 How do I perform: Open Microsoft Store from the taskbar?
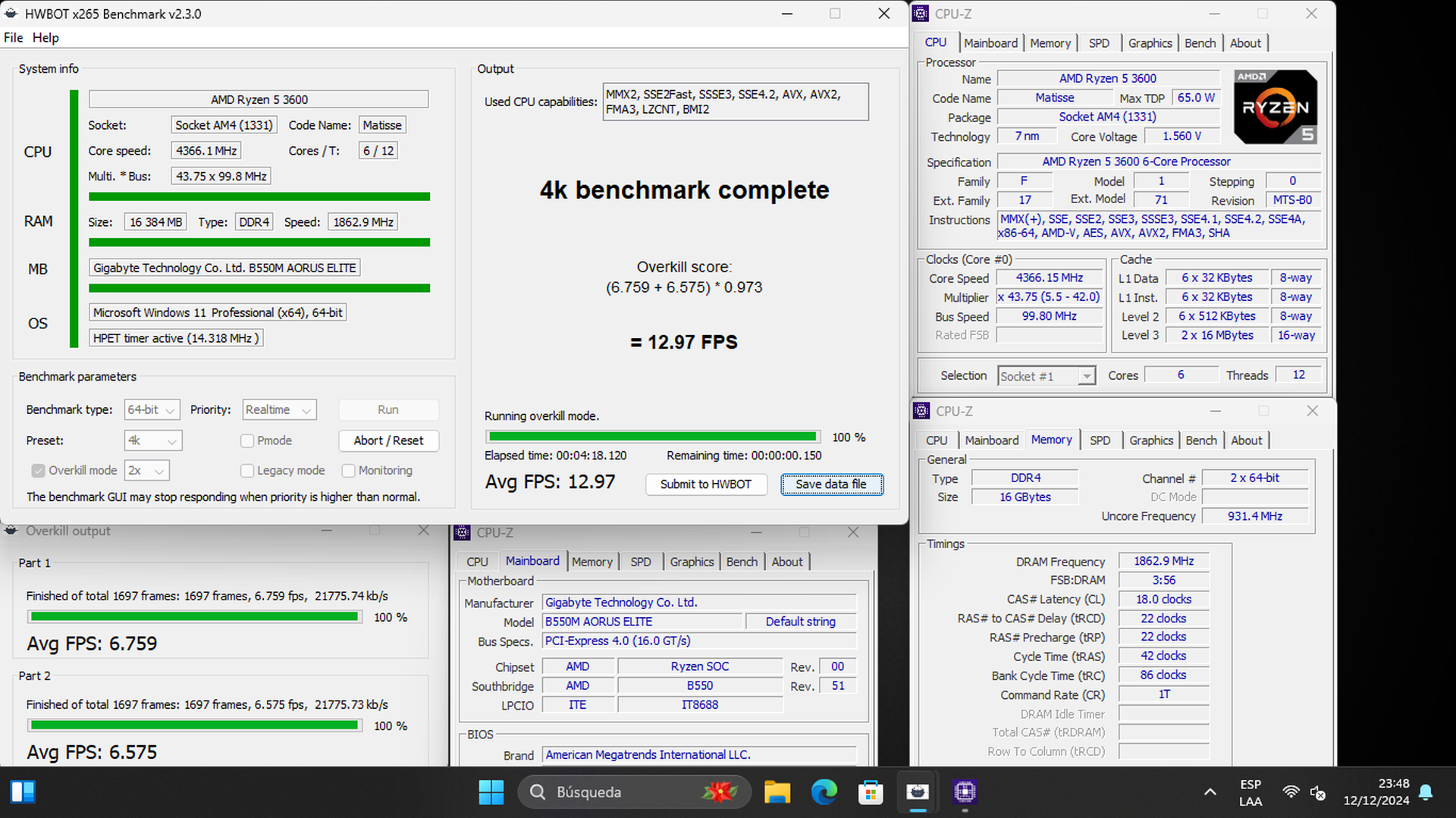pos(871,792)
